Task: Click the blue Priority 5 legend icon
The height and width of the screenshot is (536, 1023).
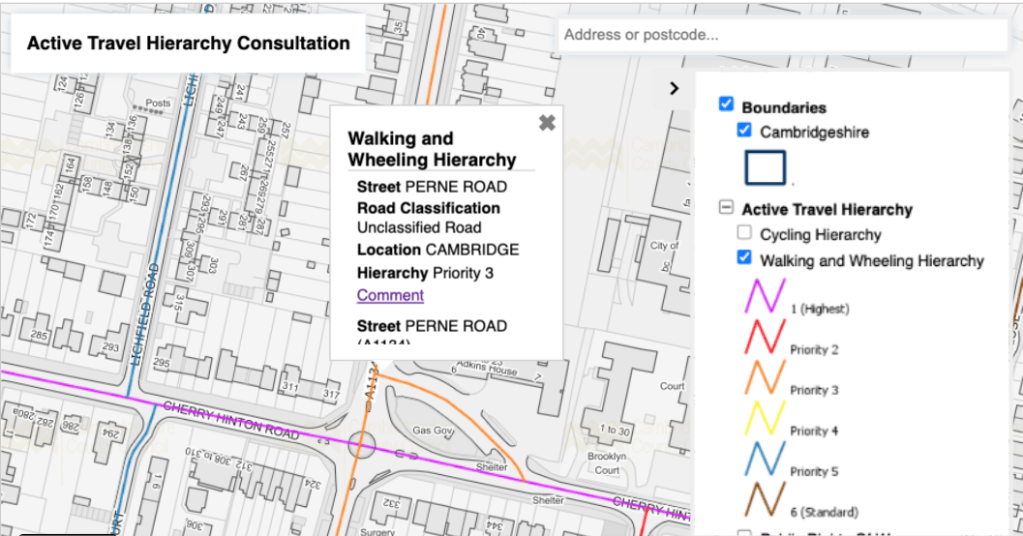Action: point(764,459)
